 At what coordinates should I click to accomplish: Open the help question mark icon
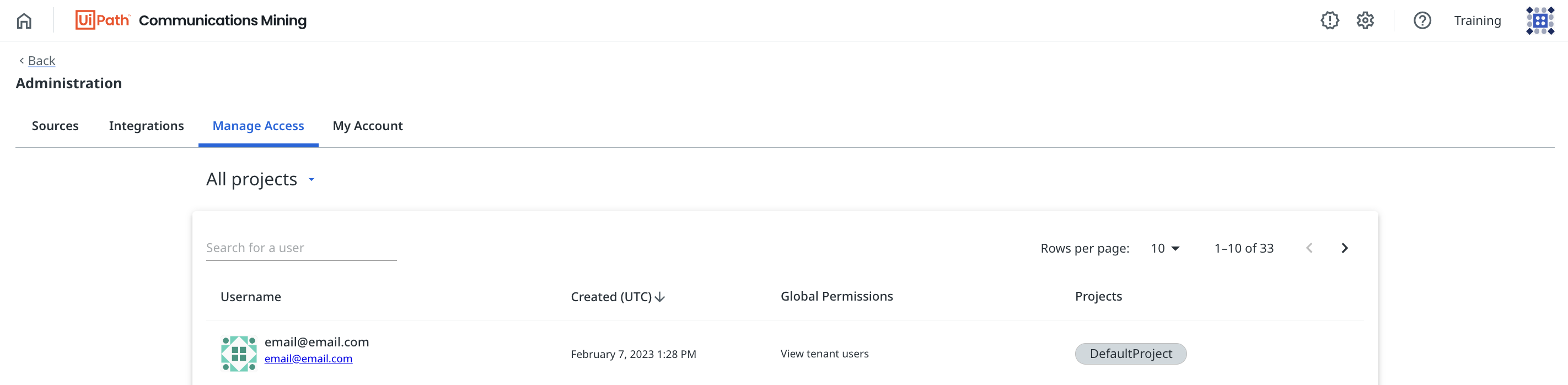click(1422, 21)
